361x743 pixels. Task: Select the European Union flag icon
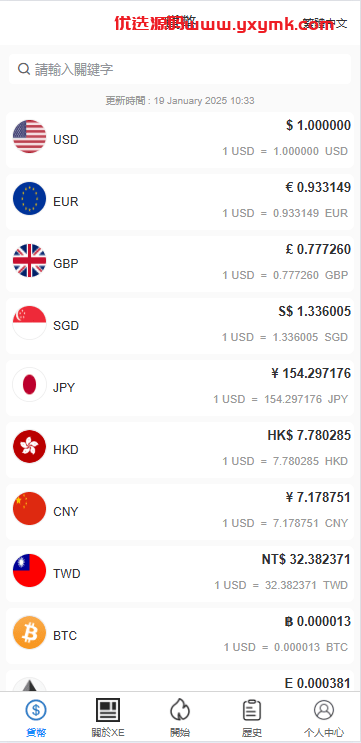click(29, 199)
